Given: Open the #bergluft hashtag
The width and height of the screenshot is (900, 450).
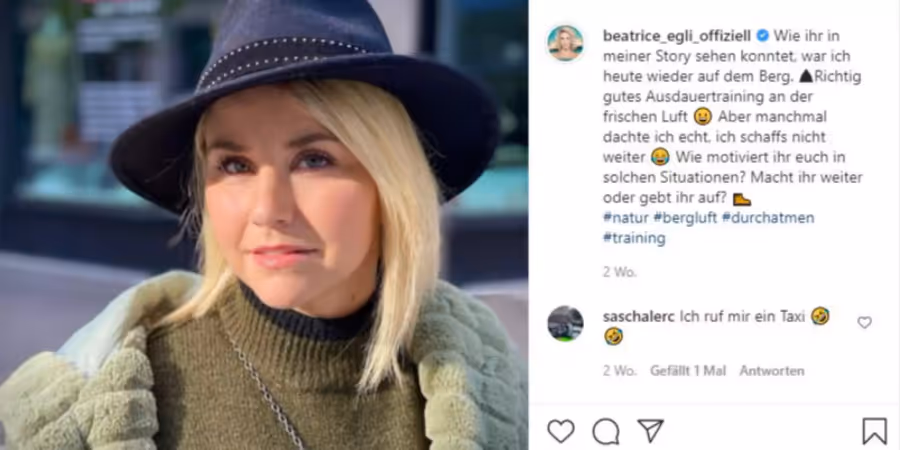Looking at the screenshot, I should 685,218.
